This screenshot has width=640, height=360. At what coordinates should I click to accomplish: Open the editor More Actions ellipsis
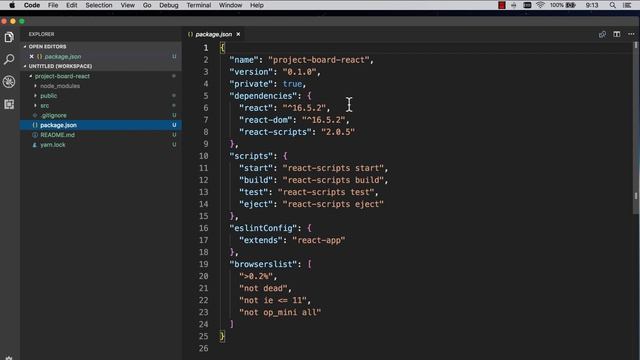[x=631, y=34]
